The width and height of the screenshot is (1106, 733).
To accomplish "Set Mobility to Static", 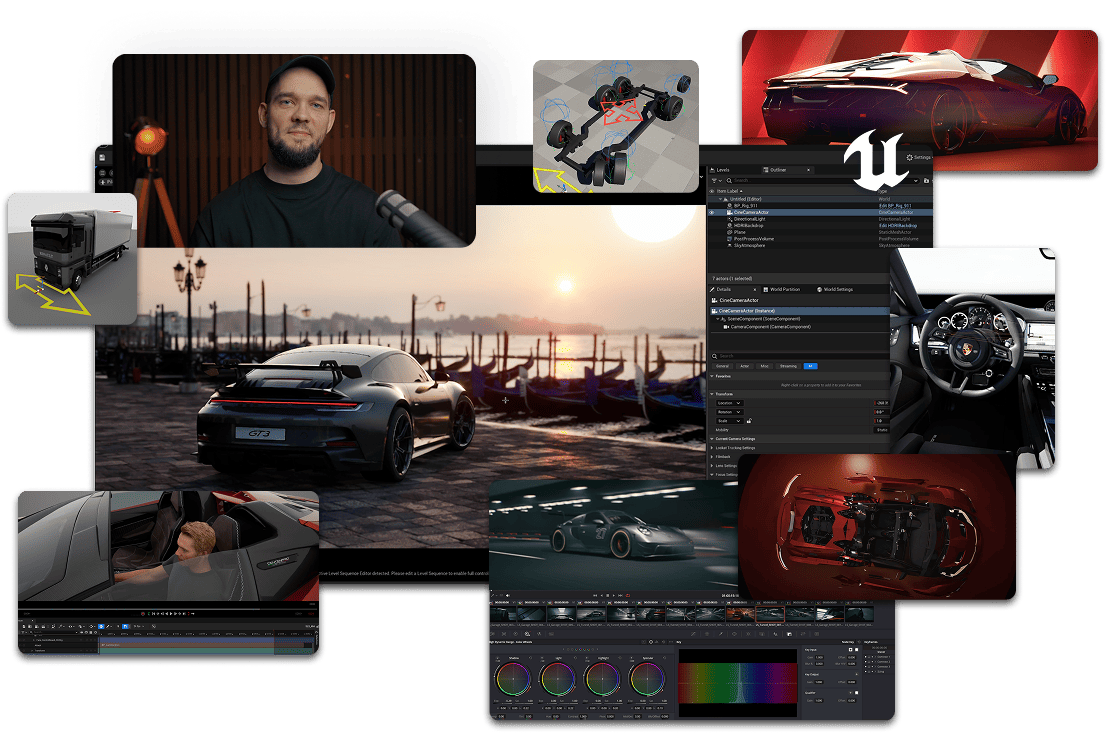I will tap(882, 430).
